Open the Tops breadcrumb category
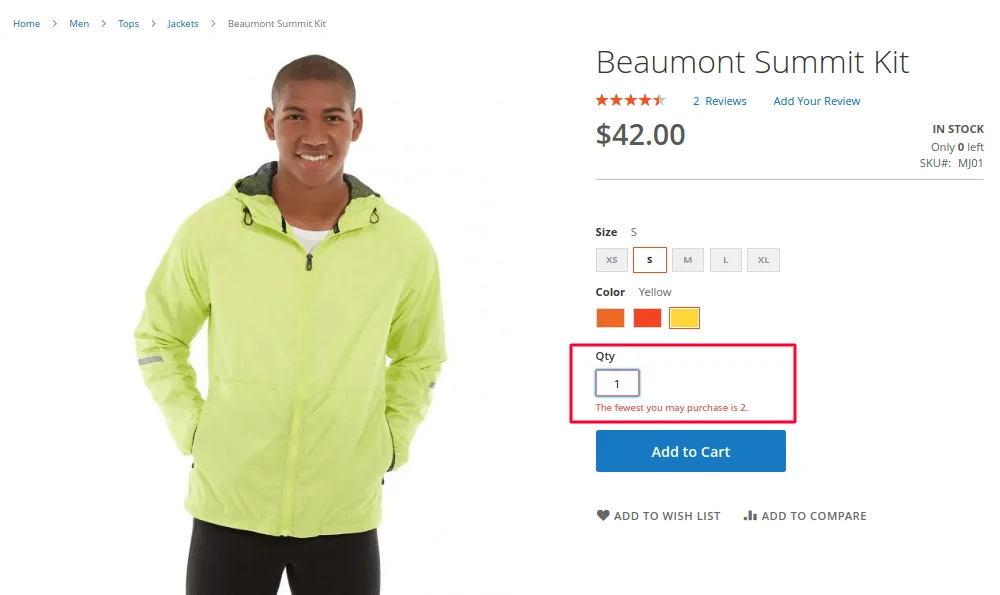The image size is (1000, 595). click(x=129, y=24)
